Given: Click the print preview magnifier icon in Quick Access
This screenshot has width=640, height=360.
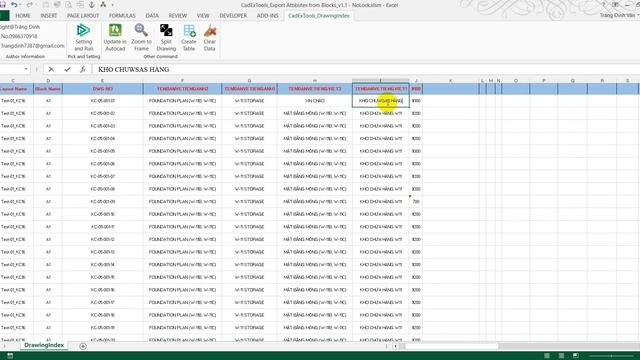Looking at the screenshot, I should click(68, 5).
